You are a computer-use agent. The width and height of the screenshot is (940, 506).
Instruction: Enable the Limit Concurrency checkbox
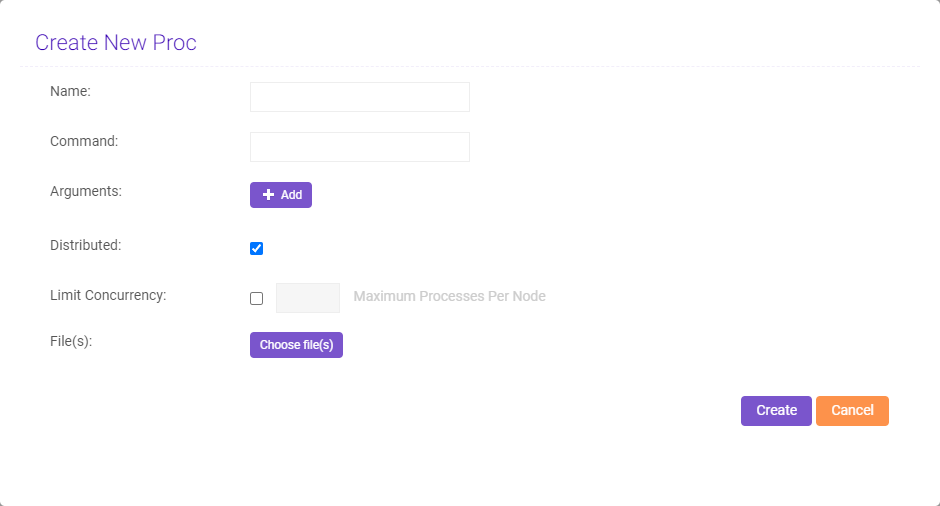pos(257,298)
